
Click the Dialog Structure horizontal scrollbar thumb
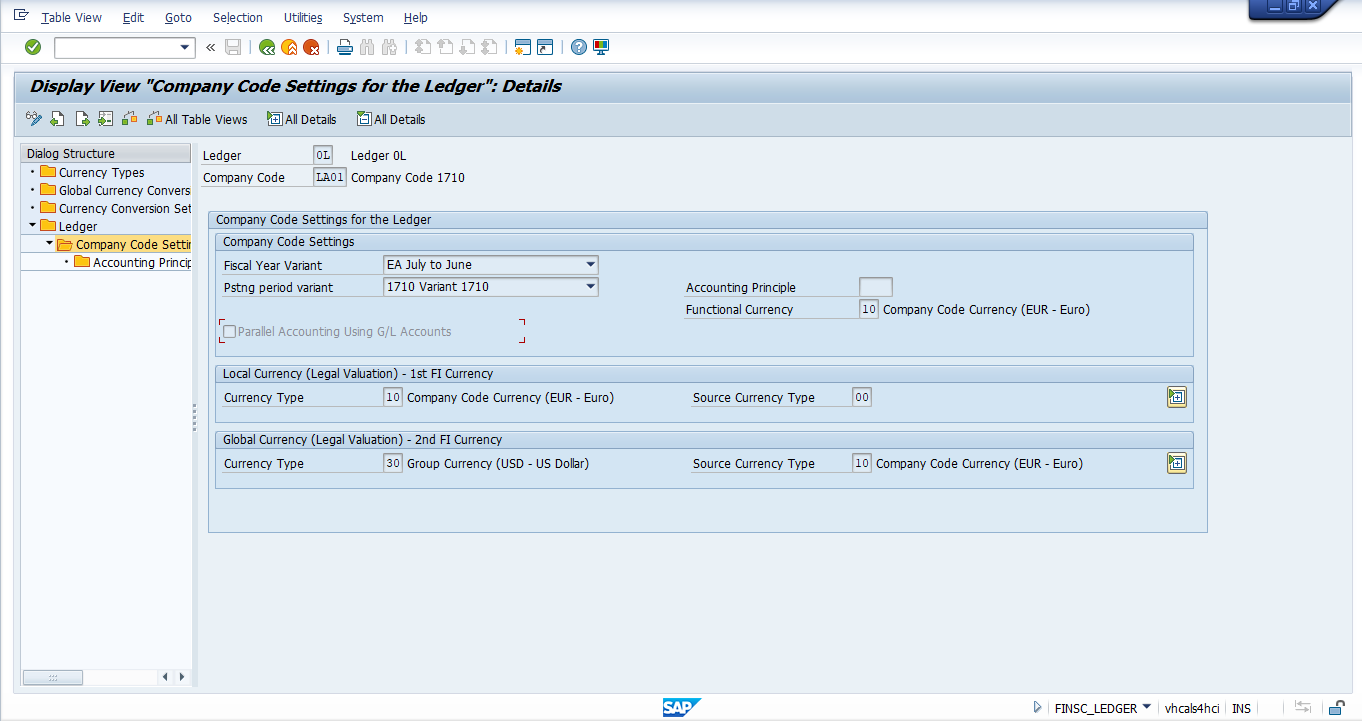click(x=53, y=677)
